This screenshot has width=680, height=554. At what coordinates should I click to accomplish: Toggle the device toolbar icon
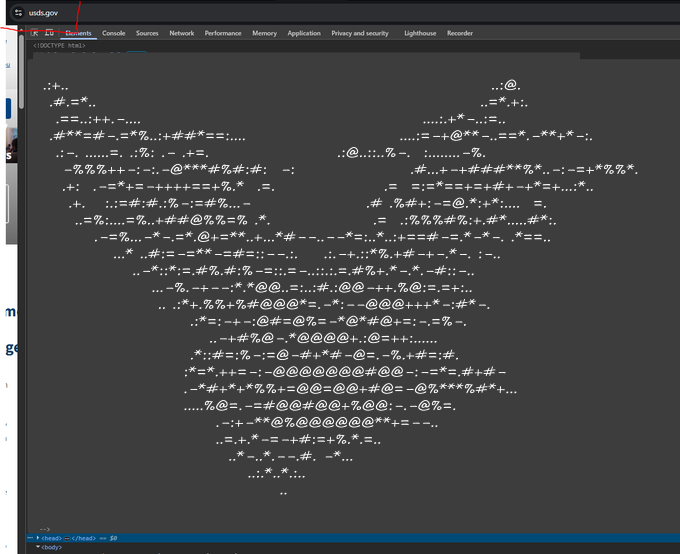tap(49, 33)
